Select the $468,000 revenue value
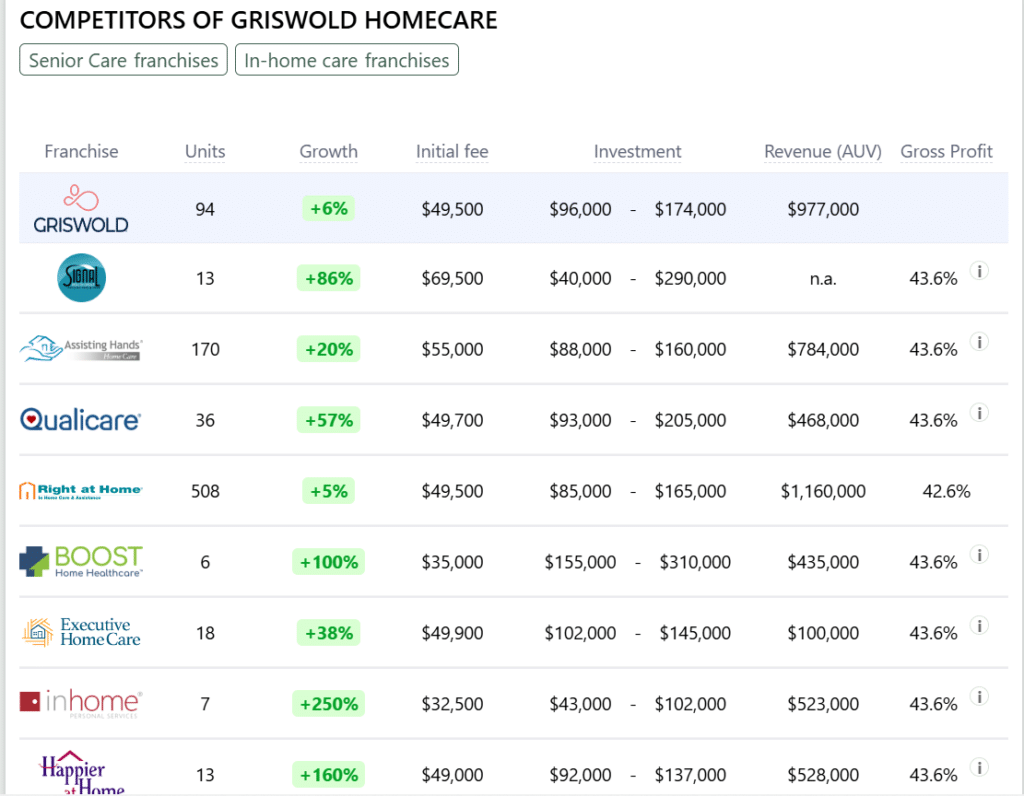 click(x=823, y=421)
